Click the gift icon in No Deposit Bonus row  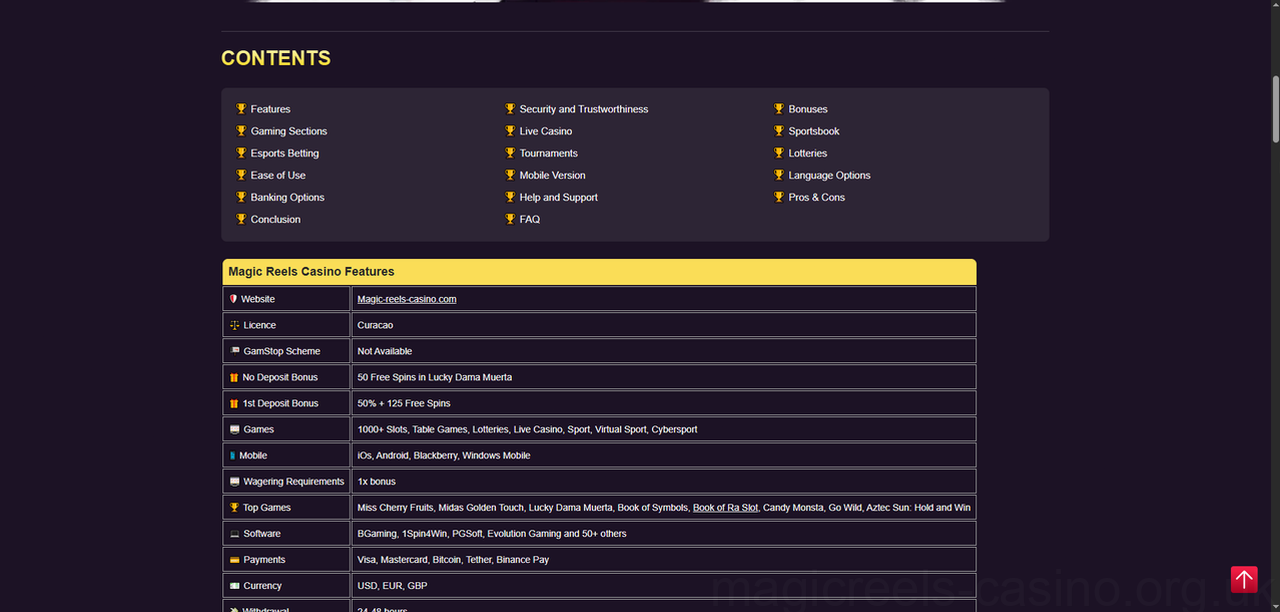coord(234,377)
